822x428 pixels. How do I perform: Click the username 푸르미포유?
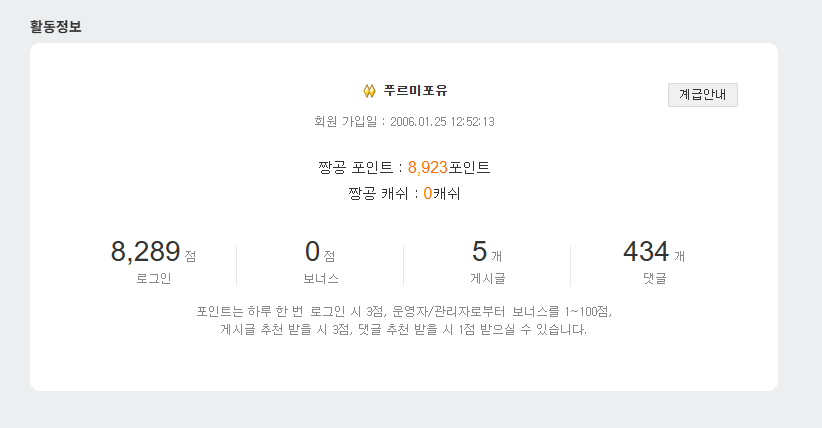coord(416,91)
